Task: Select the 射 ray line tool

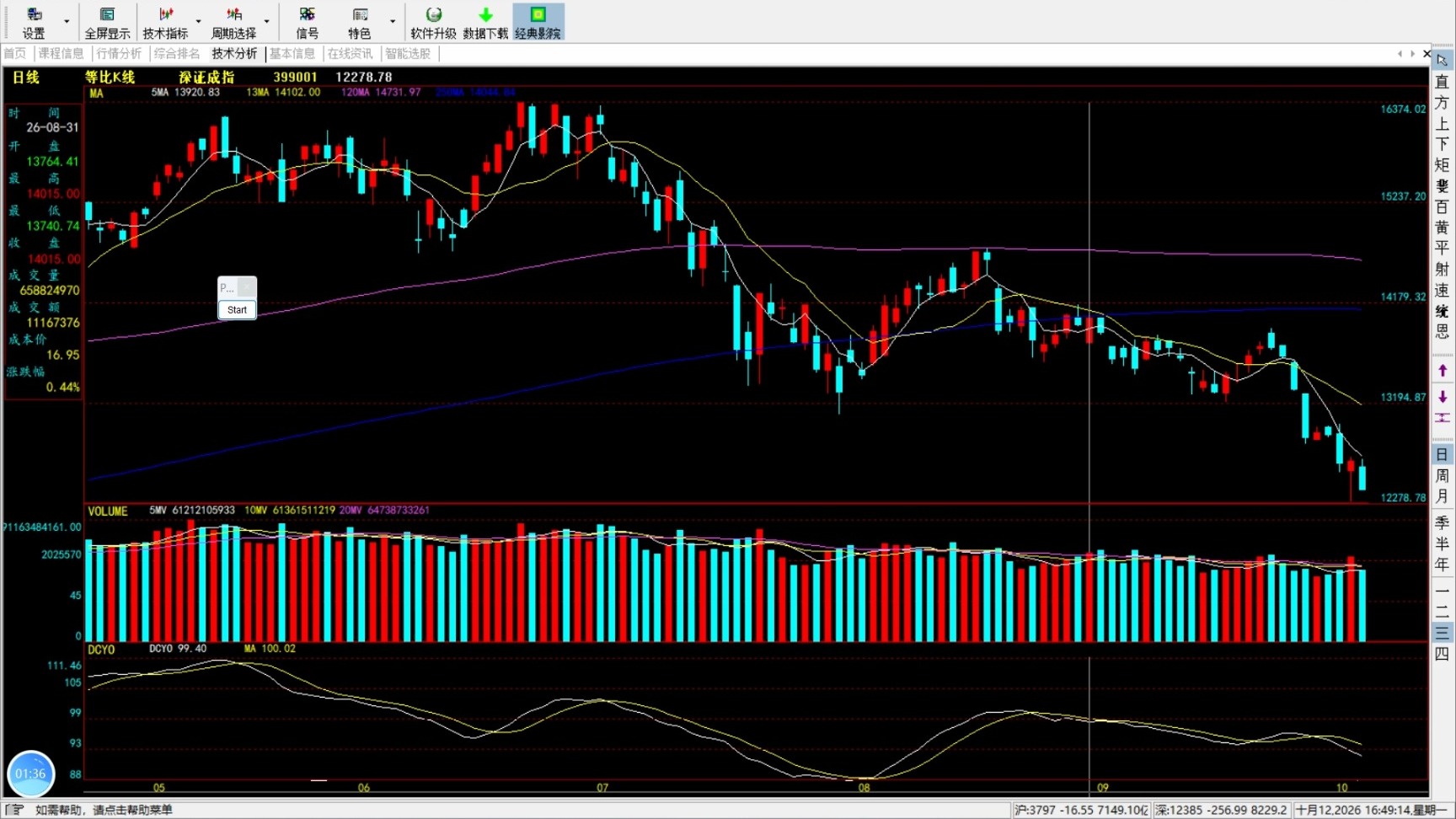Action: [x=1442, y=269]
